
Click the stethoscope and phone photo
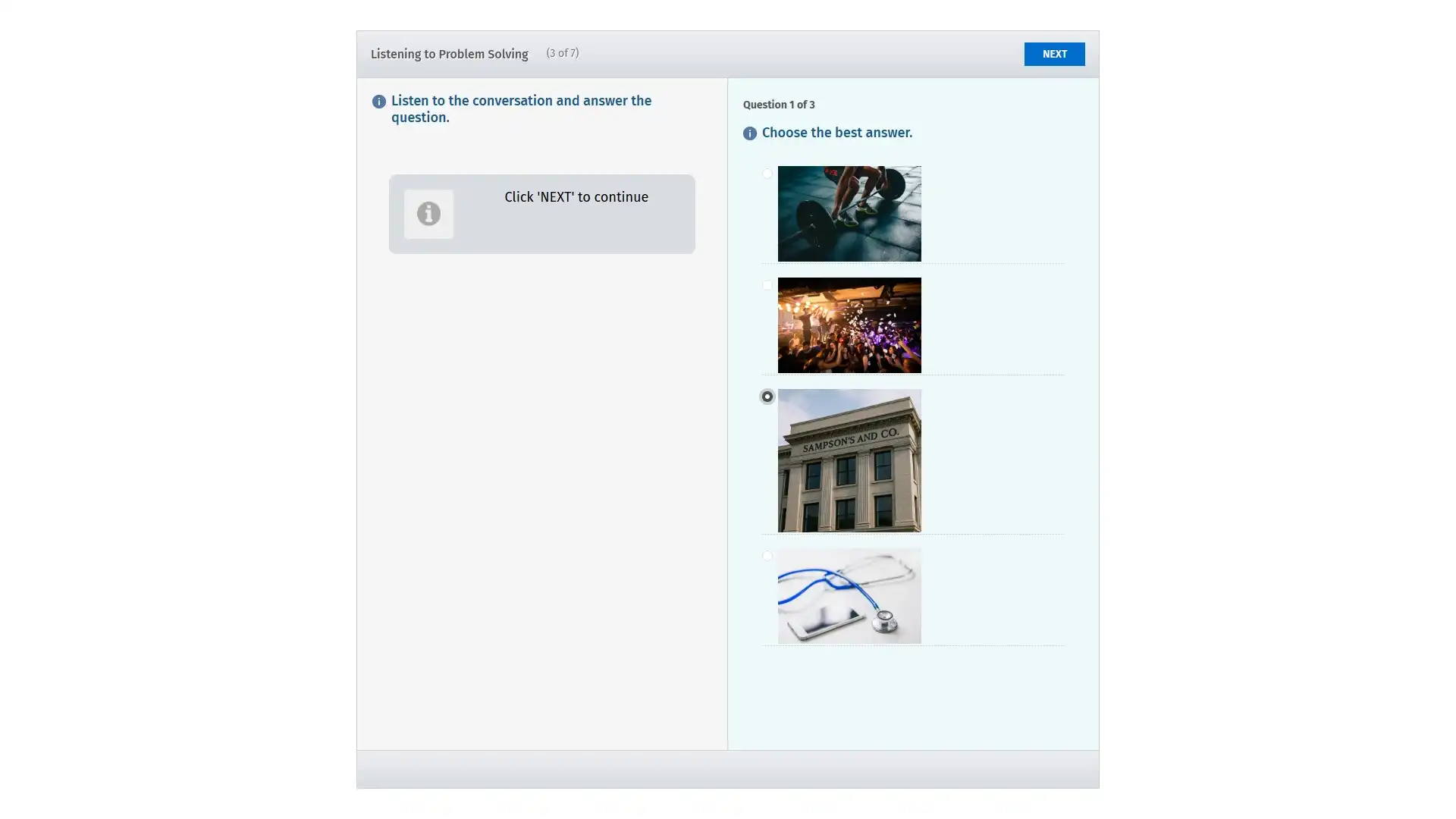pos(849,596)
